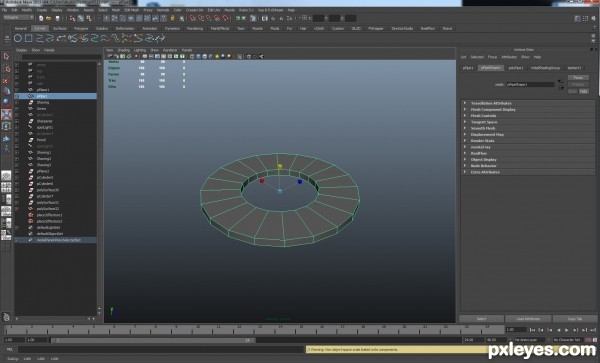The width and height of the screenshot is (600, 363).
Task: Click the play forwards button
Action: tap(567, 330)
